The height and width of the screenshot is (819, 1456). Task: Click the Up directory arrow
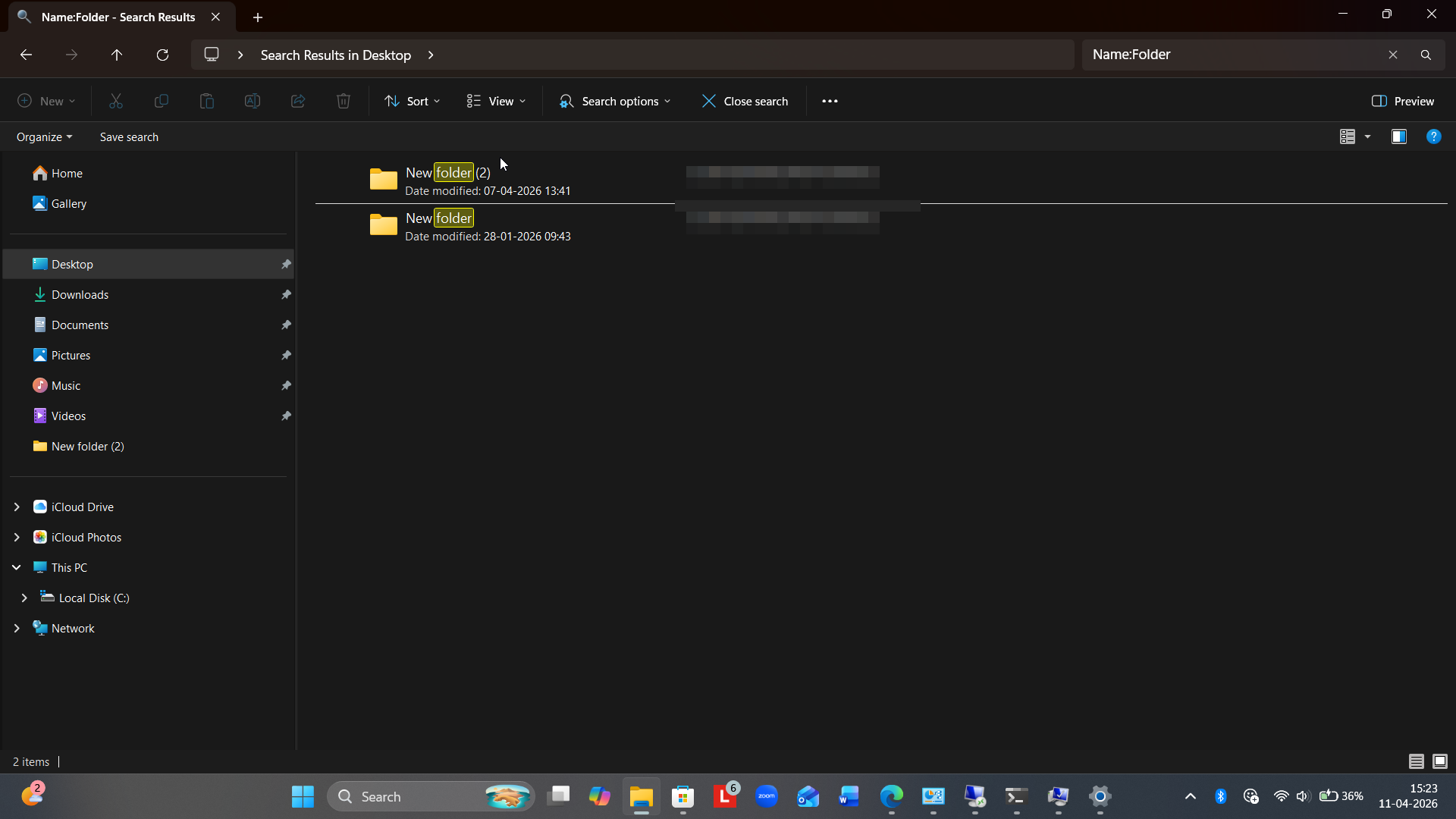coord(117,55)
